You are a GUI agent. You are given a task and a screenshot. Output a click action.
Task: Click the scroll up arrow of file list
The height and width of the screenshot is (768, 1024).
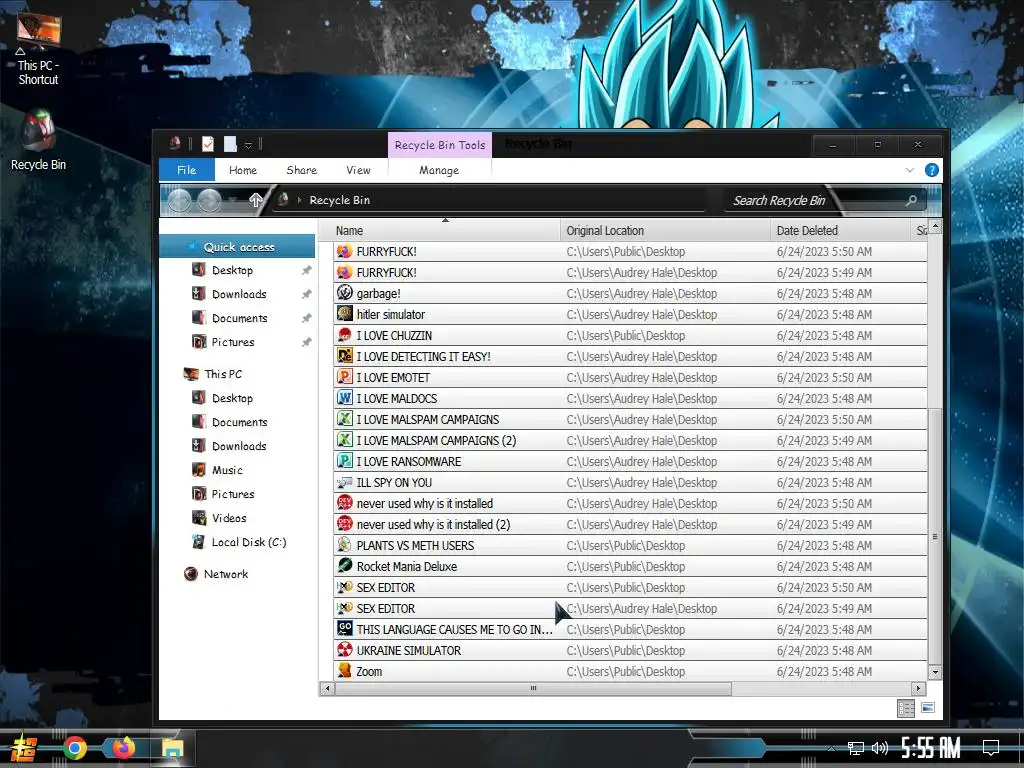click(x=935, y=226)
